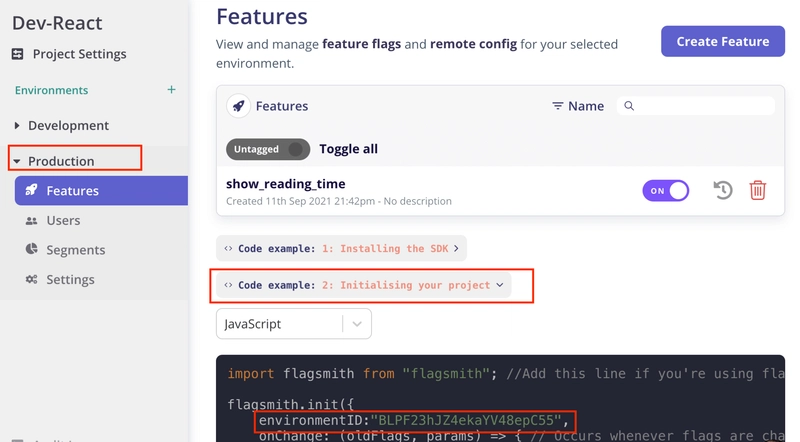Open the JavaScript language dropdown
This screenshot has height=442, width=800.
coord(294,324)
